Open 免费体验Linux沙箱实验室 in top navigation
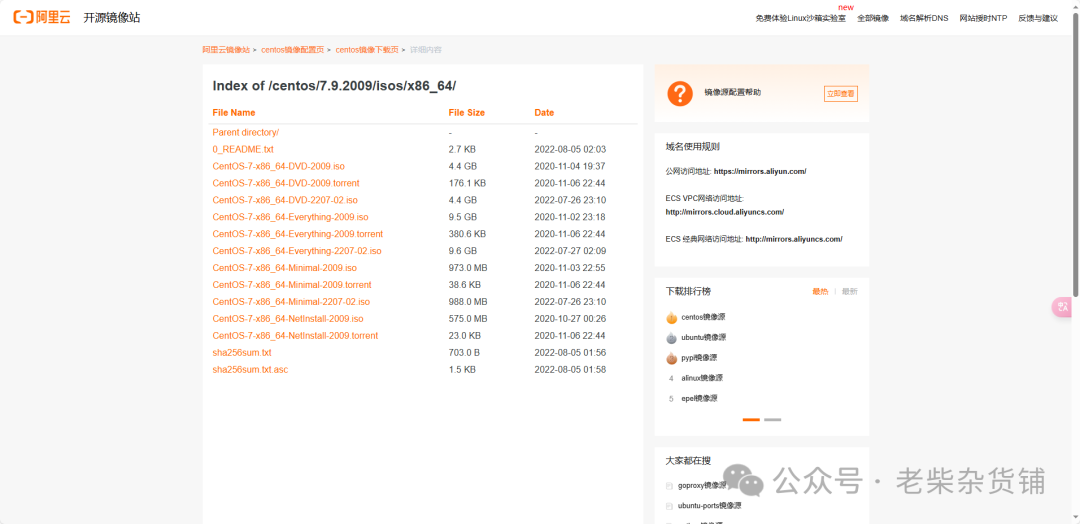1080x524 pixels. (800, 19)
